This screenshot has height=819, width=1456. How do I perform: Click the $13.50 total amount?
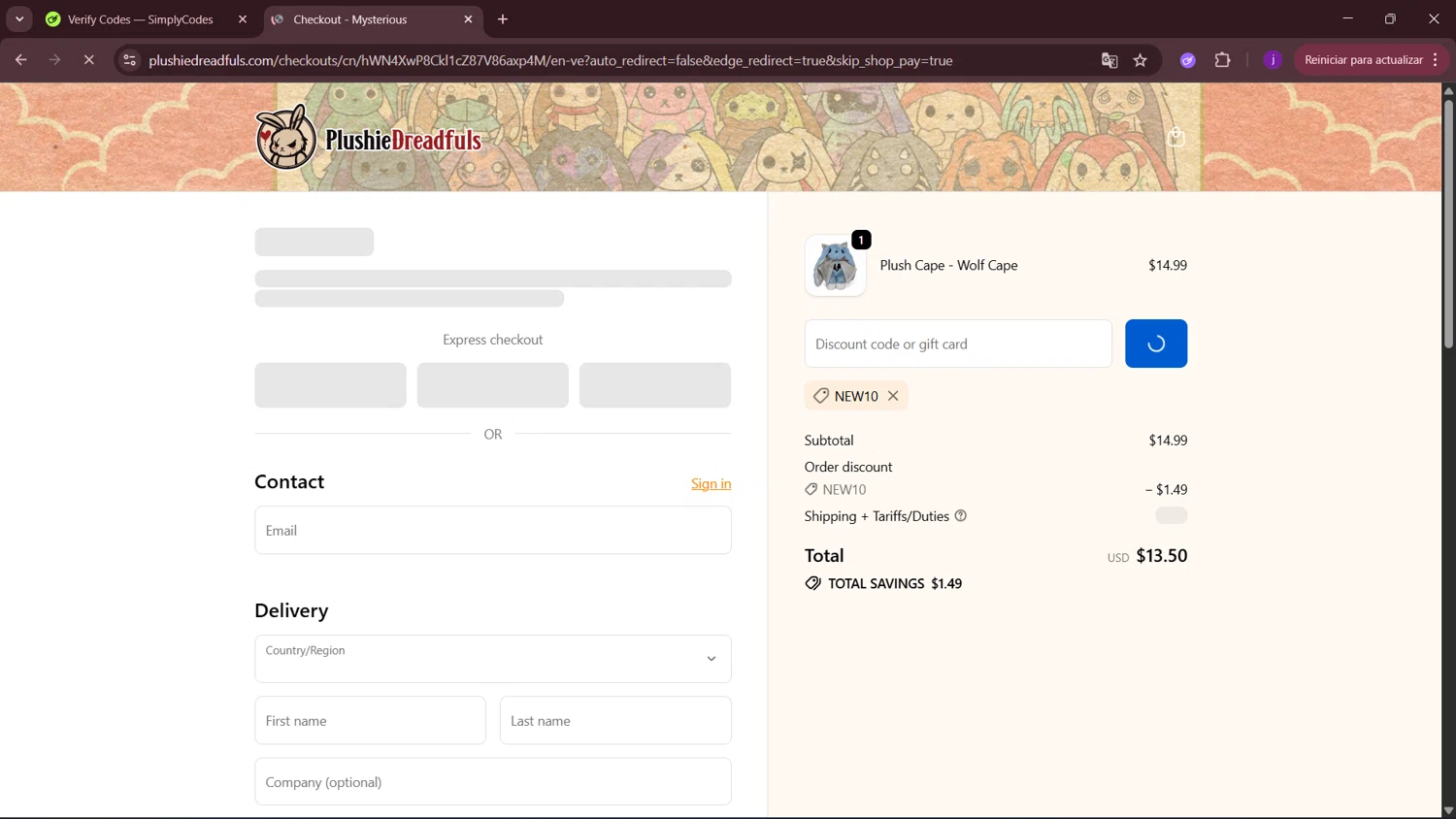point(1161,555)
